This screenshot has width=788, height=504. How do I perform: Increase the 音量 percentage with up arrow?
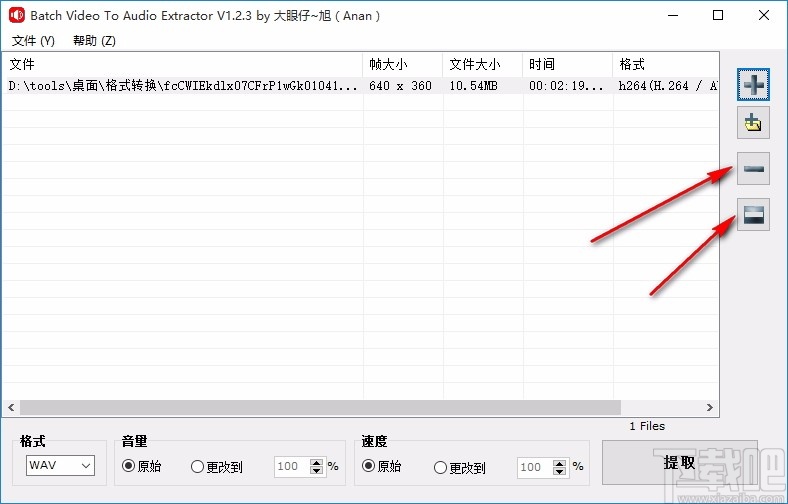316,462
